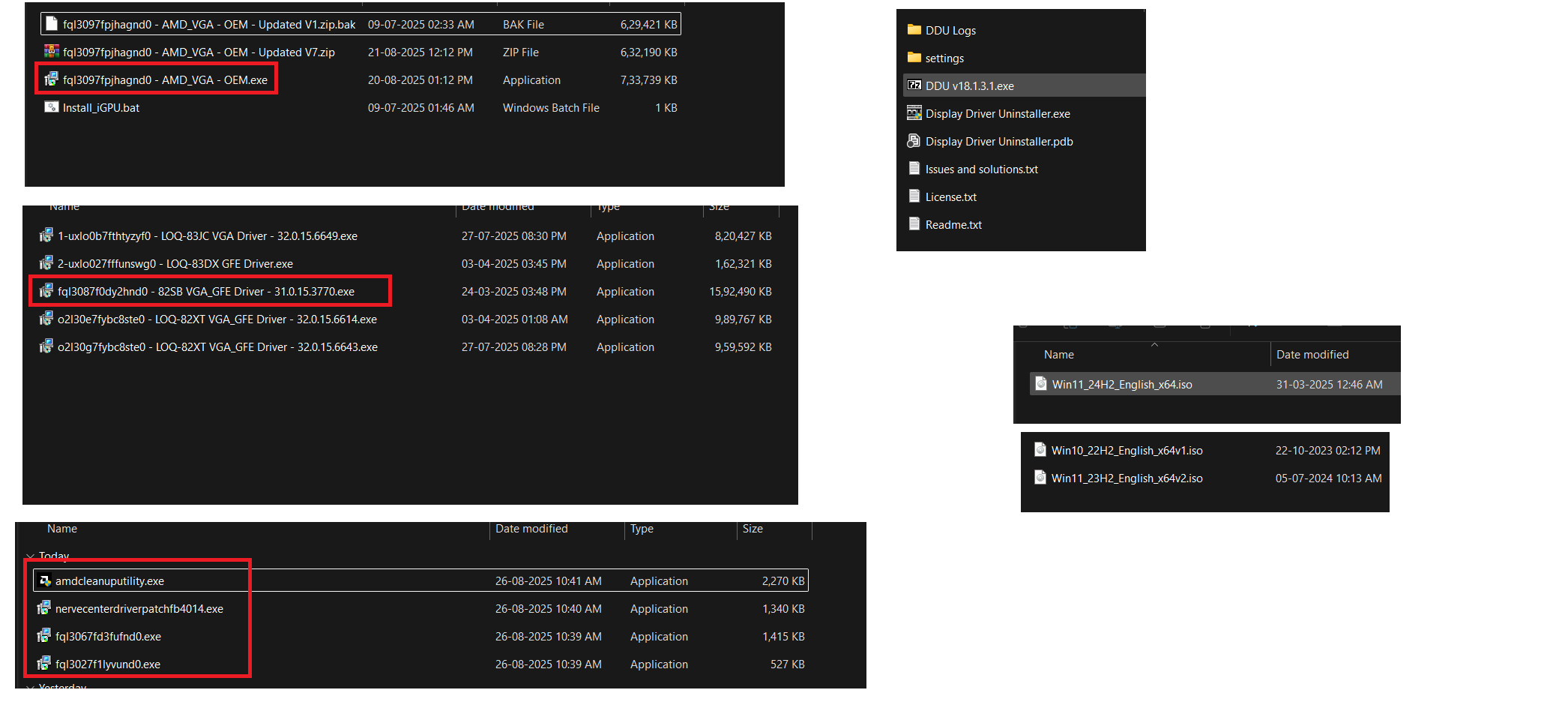Select '2-uxlo027fffunswg0 - LOQ-83DX GFE Driver.exe' name
The height and width of the screenshot is (705, 1568).
click(175, 264)
